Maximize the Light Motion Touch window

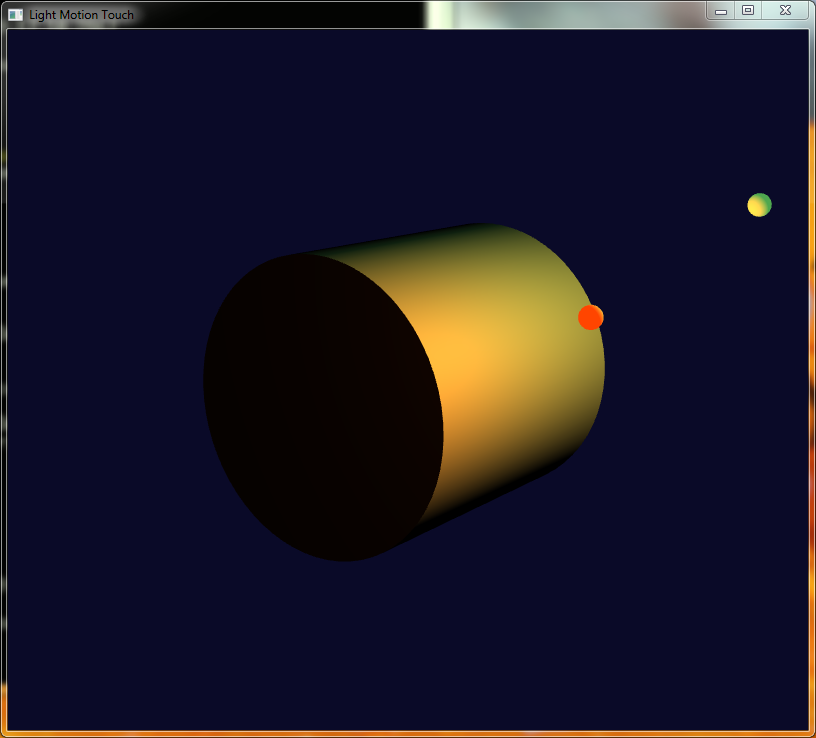(x=747, y=10)
